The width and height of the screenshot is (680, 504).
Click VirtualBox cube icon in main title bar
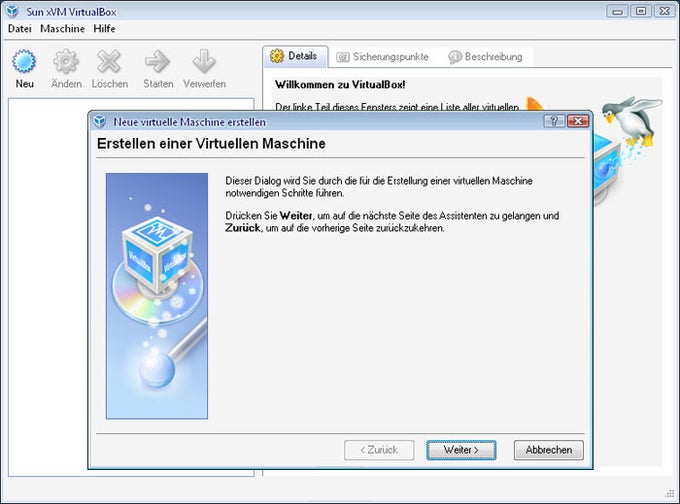[x=13, y=11]
